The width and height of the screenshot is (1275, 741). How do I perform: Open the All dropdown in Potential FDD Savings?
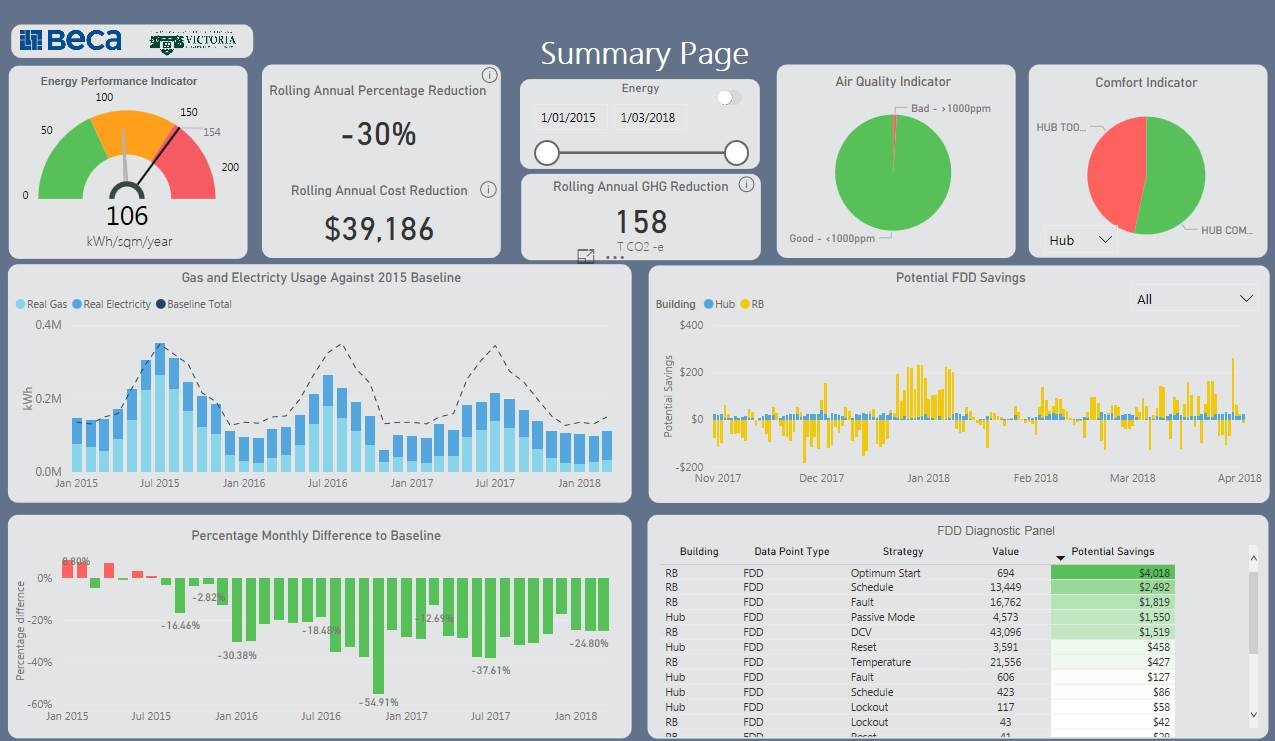tap(1194, 299)
